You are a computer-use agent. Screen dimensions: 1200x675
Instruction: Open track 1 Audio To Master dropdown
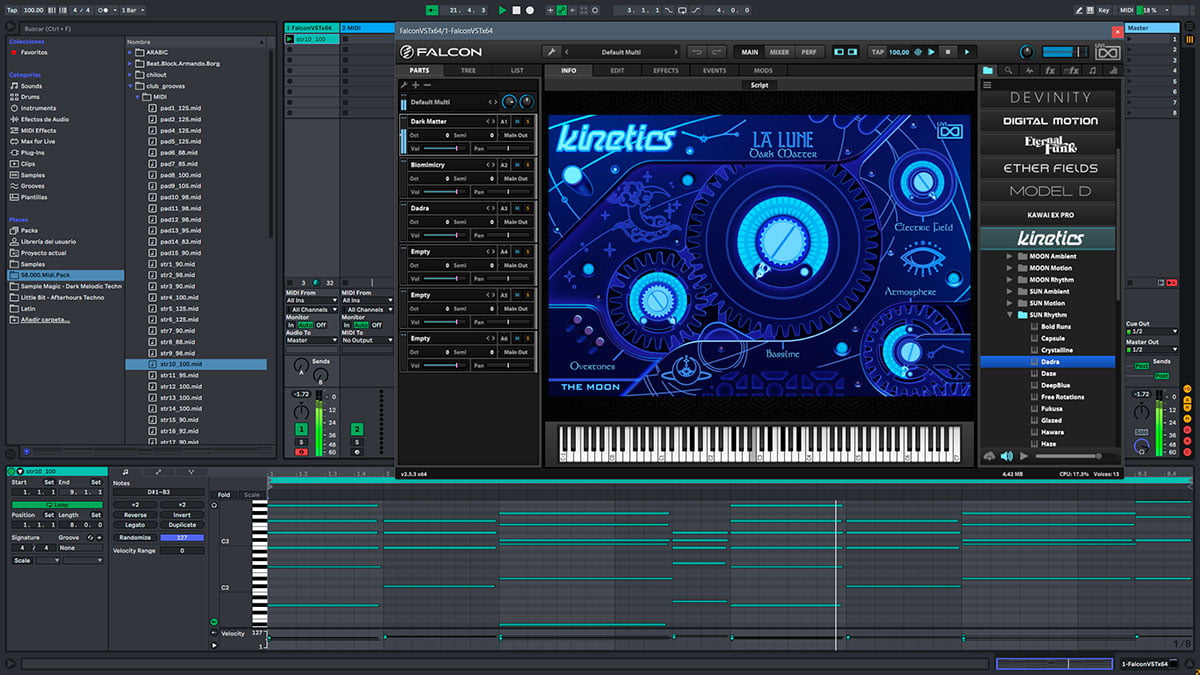[x=311, y=340]
